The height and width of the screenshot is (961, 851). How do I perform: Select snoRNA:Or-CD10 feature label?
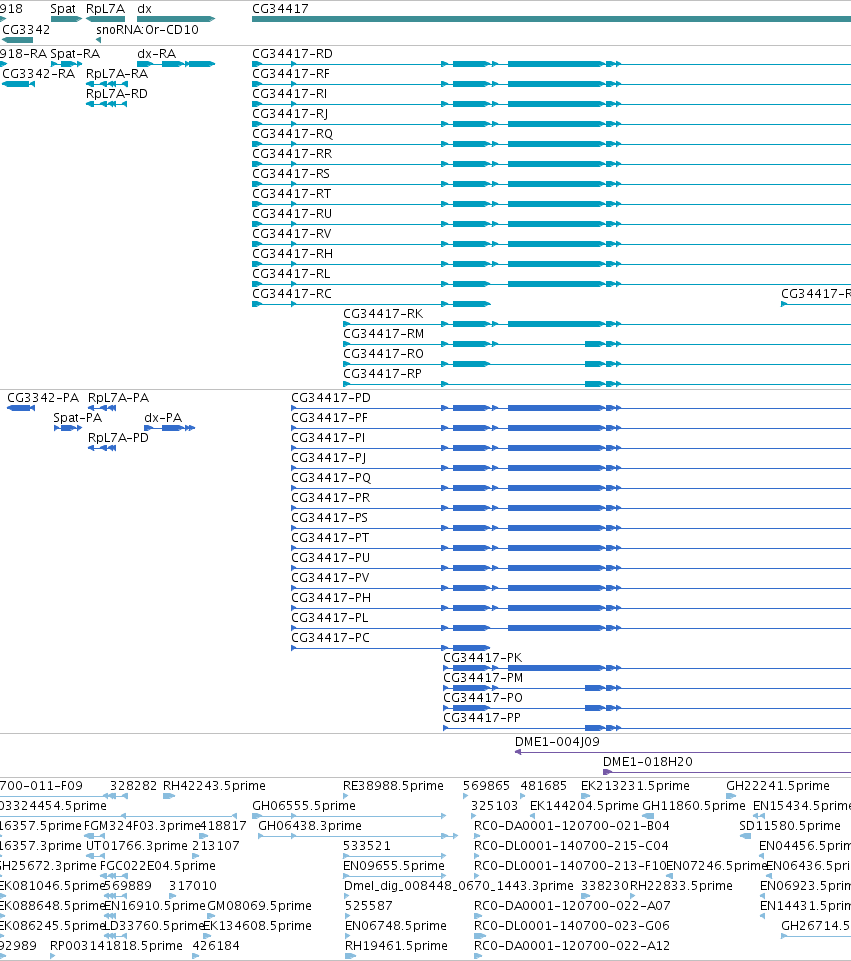point(148,29)
